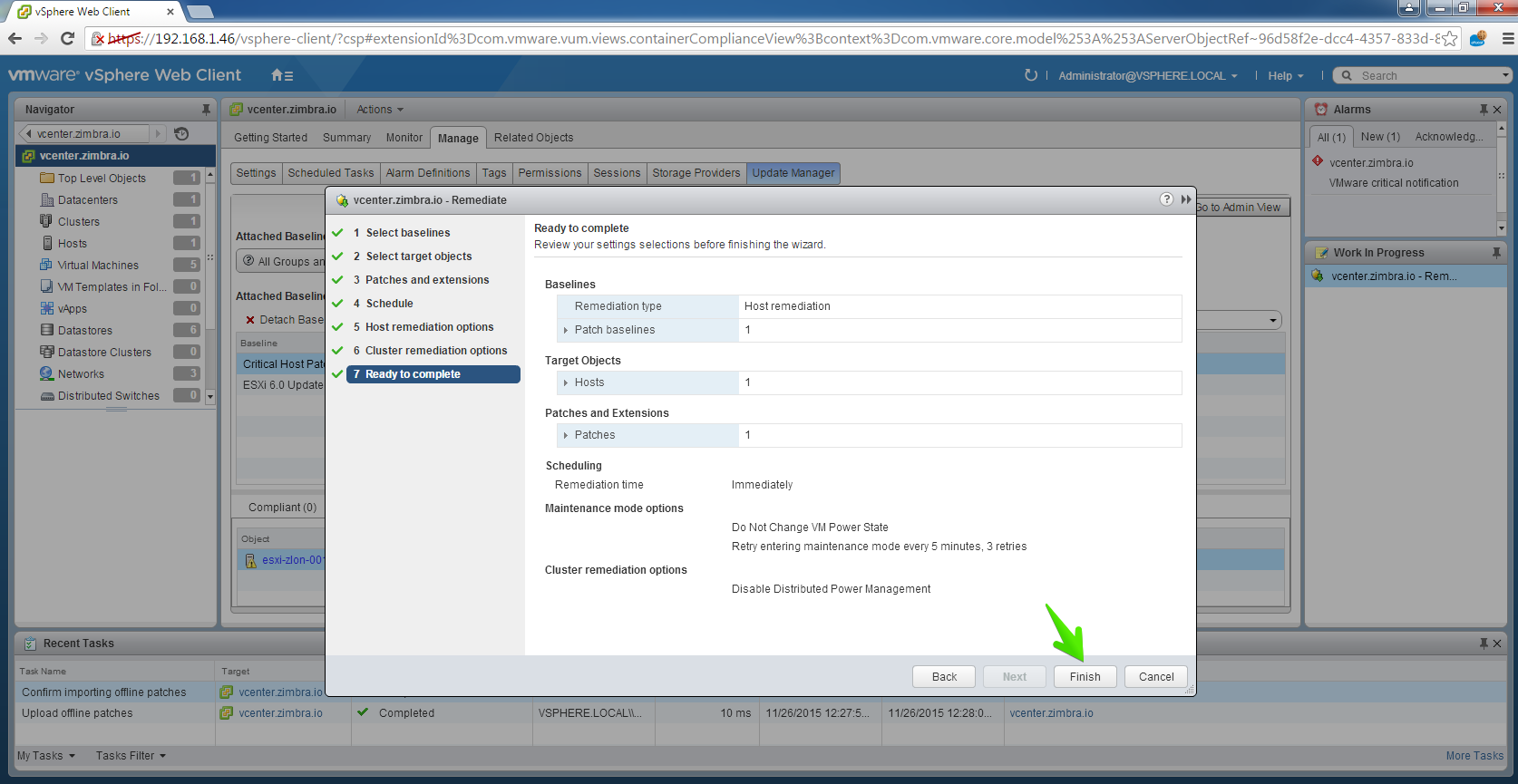Open the Administrator@VSPHERE.LOCAL user dropdown
The image size is (1518, 784).
pyautogui.click(x=1148, y=76)
